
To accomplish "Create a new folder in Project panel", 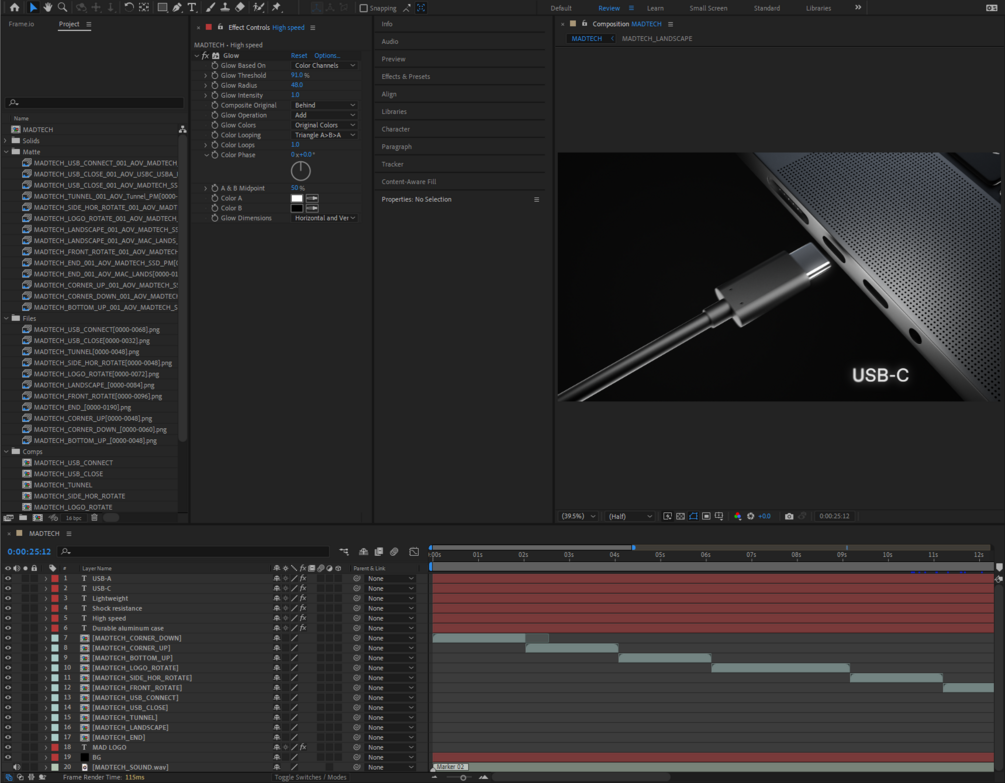I will pos(23,518).
